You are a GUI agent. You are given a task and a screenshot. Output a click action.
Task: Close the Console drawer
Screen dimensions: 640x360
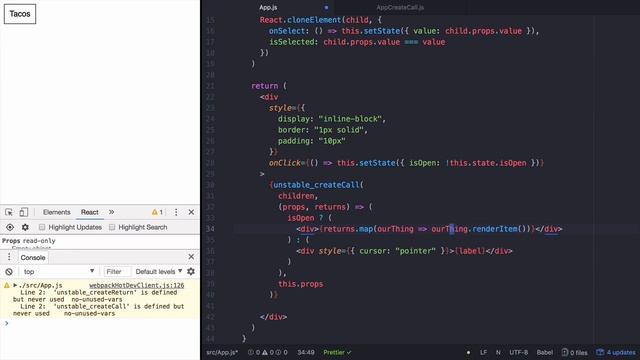pyautogui.click(x=191, y=257)
